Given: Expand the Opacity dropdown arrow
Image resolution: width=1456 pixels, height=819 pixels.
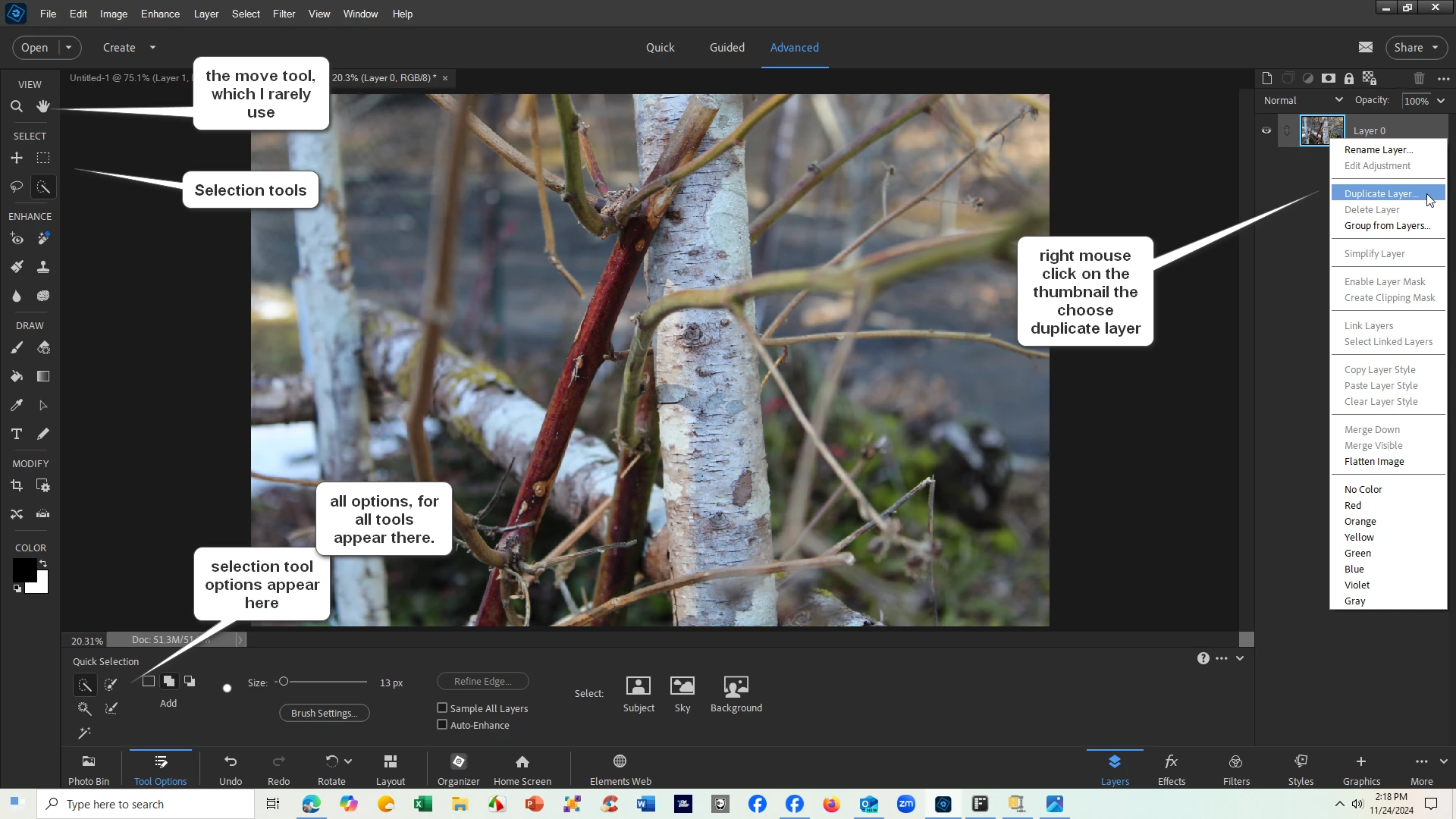Looking at the screenshot, I should (1441, 101).
